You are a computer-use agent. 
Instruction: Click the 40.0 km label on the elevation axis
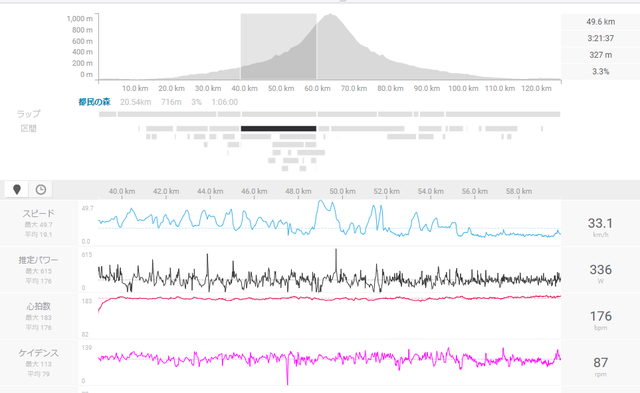tap(244, 88)
